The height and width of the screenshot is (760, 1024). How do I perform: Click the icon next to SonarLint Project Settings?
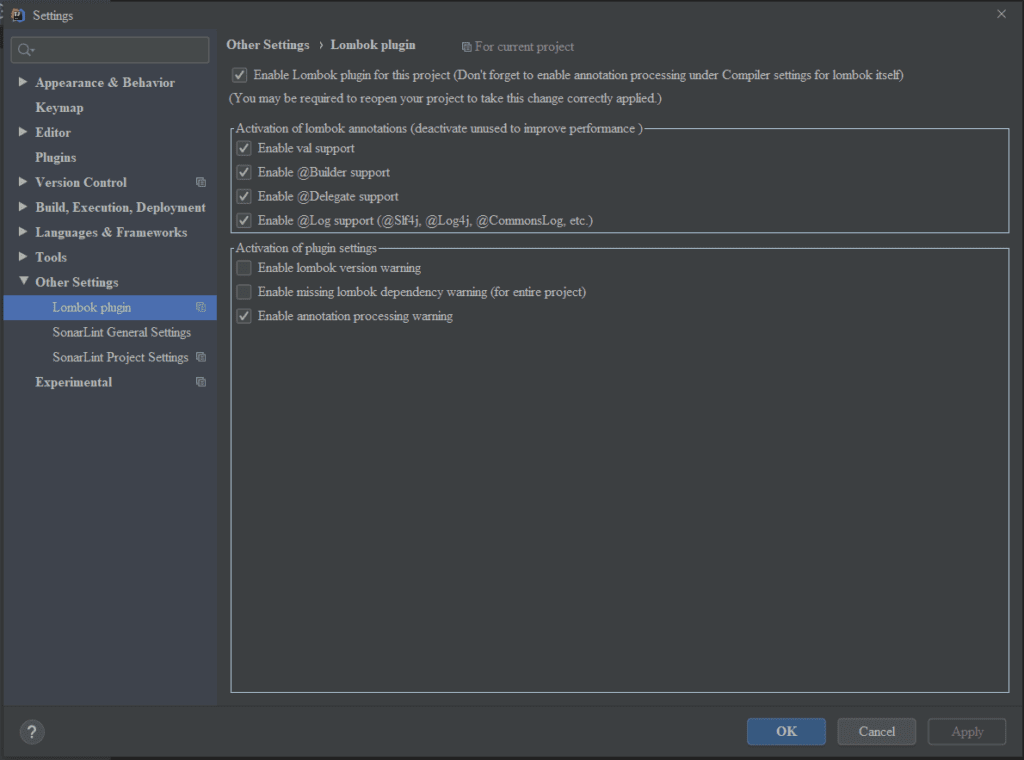click(x=200, y=357)
